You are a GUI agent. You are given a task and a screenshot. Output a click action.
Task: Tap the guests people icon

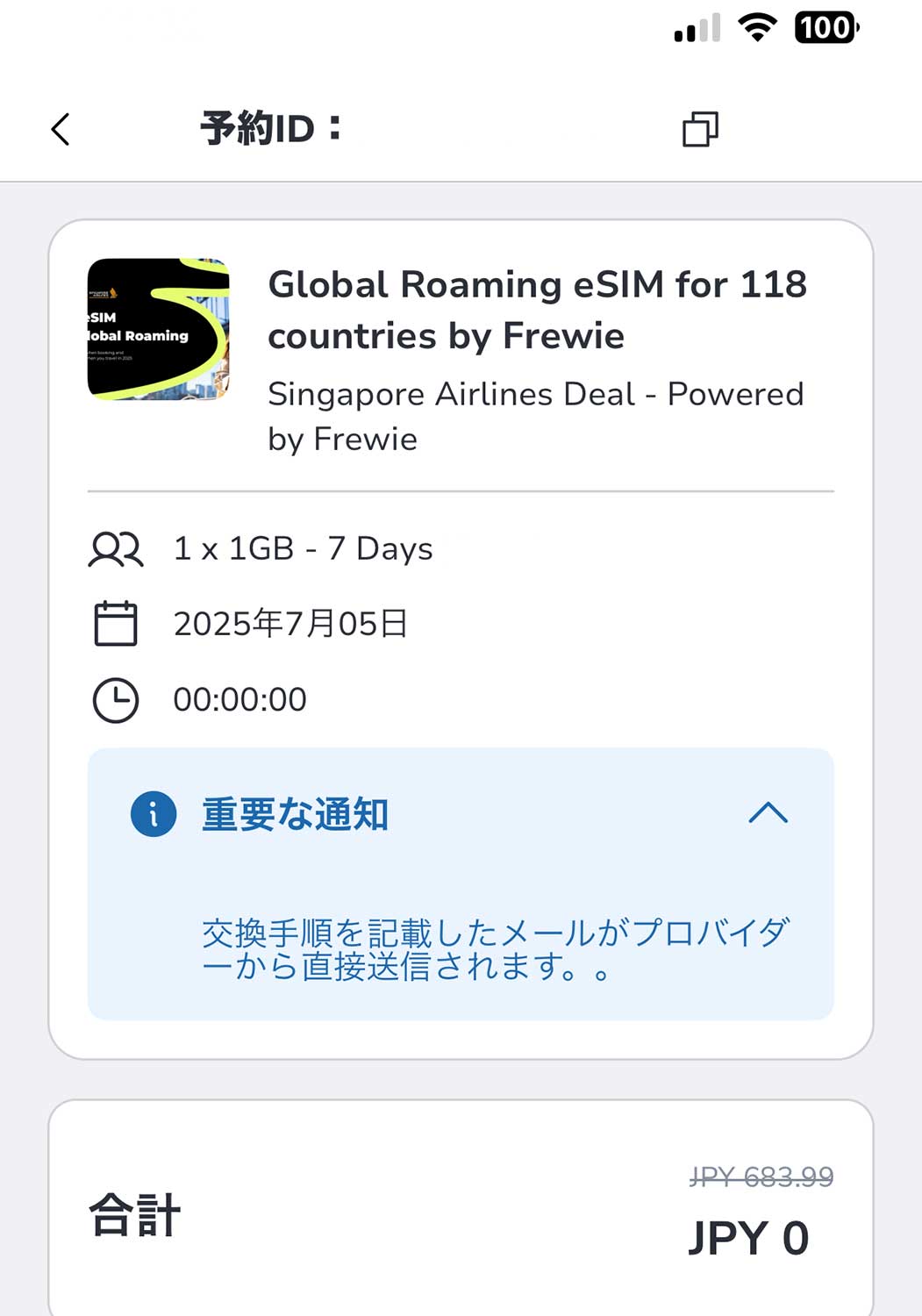tap(115, 549)
